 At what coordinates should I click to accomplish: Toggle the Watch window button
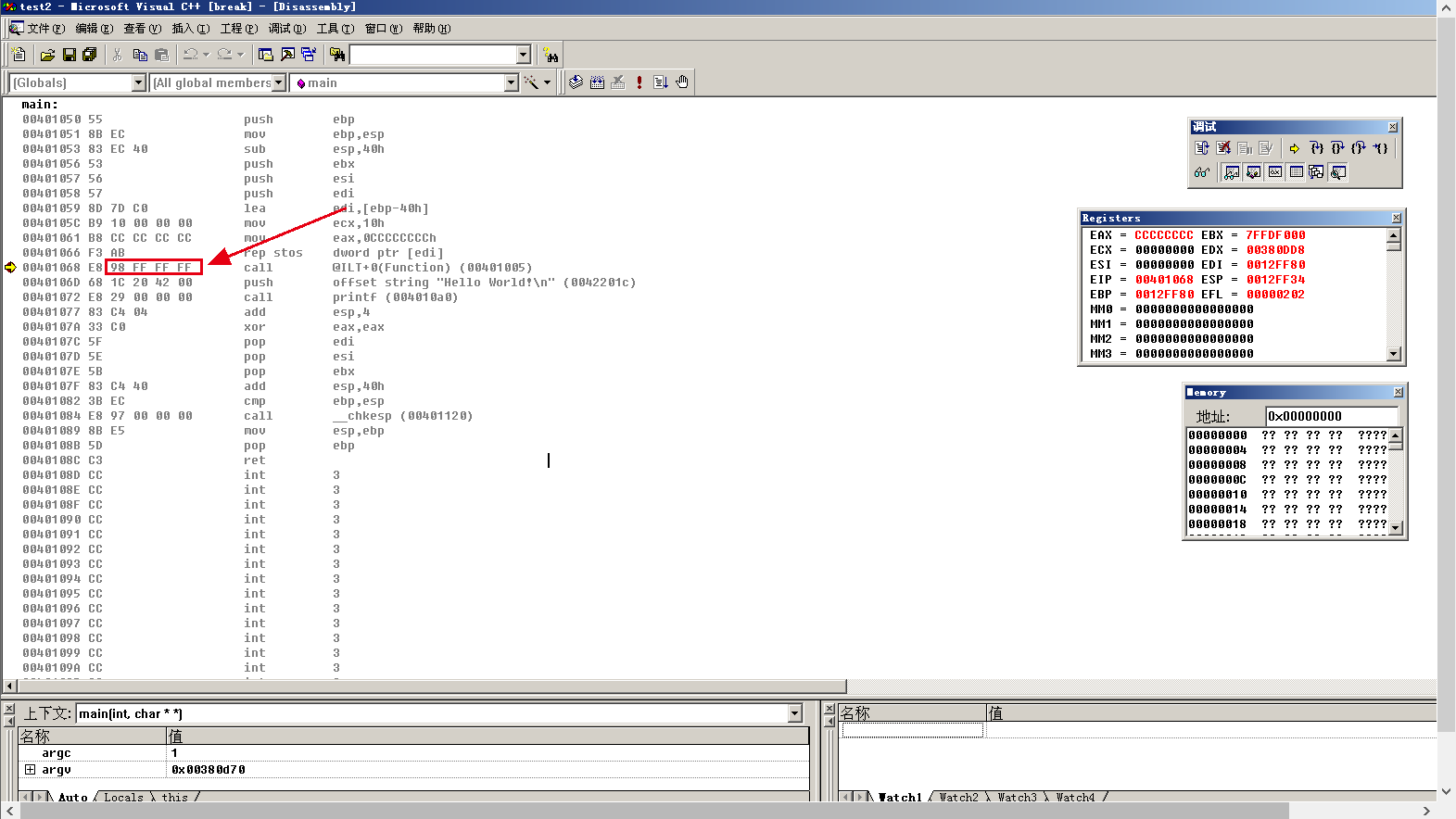coord(1232,172)
